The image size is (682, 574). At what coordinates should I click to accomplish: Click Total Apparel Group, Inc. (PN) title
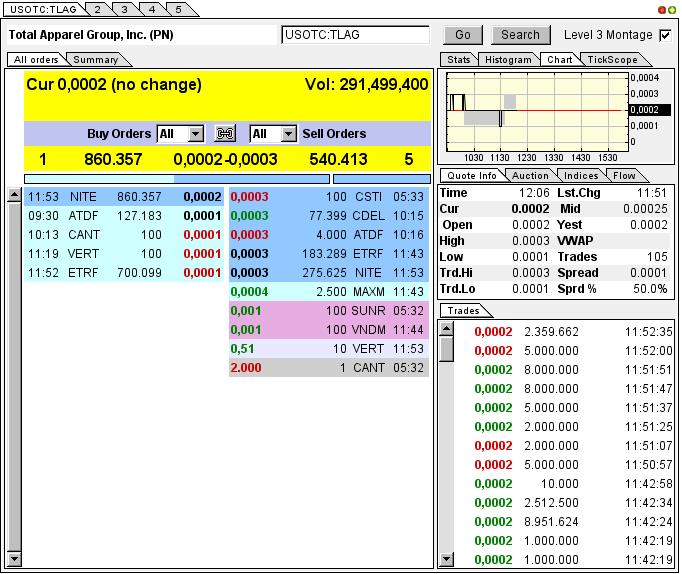coord(91,35)
